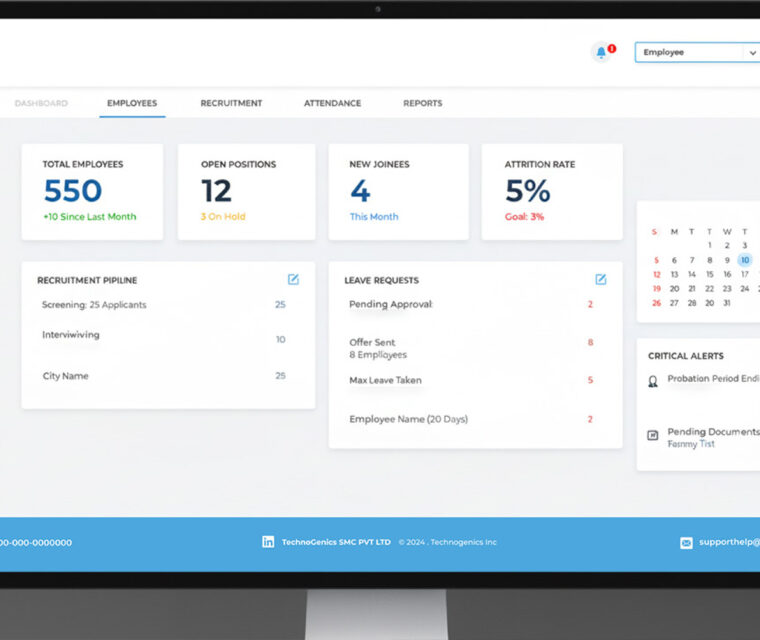Image resolution: width=760 pixels, height=640 pixels.
Task: Pick date 19 in the calendar
Action: click(656, 288)
